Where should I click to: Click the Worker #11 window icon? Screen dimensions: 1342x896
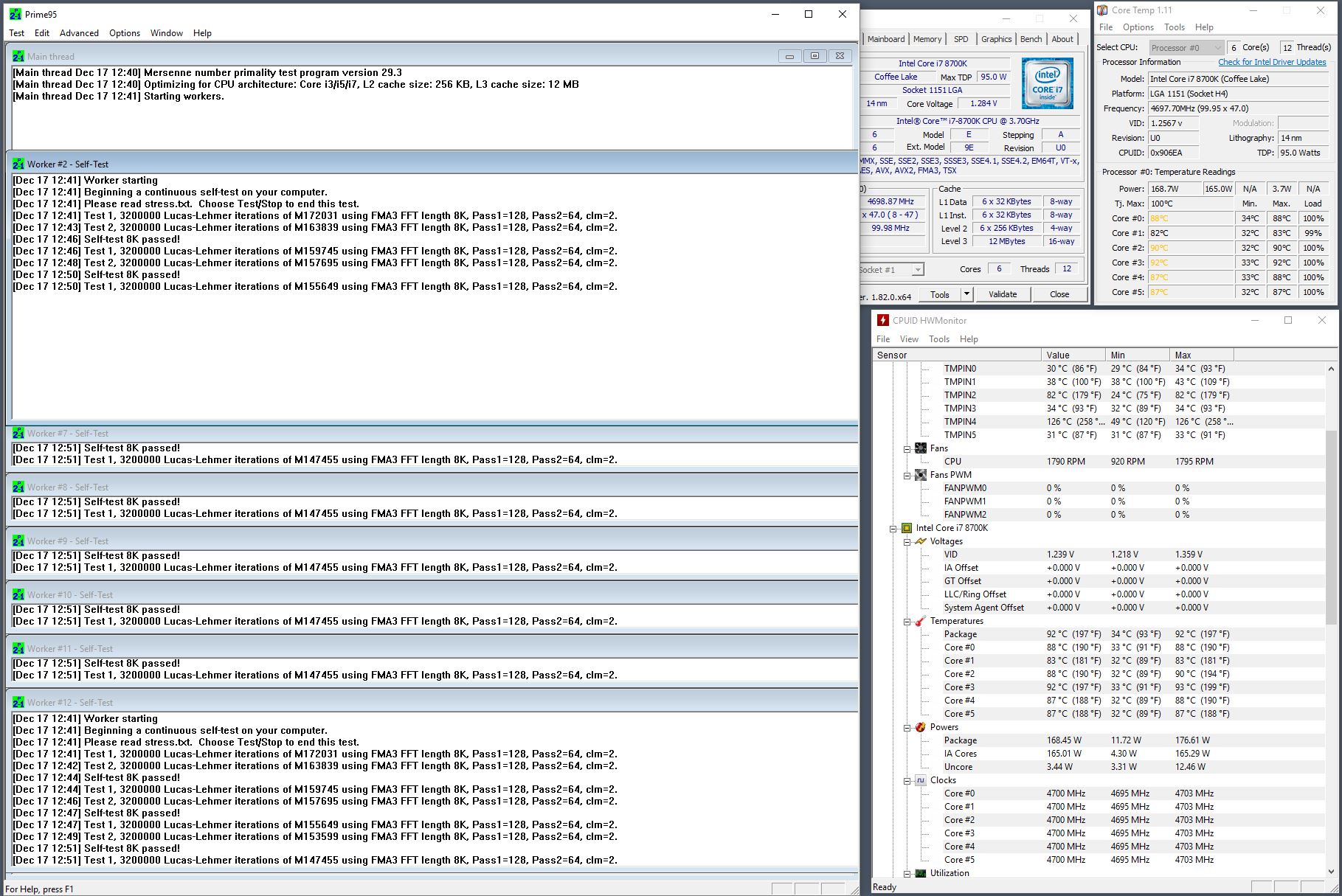(x=18, y=648)
